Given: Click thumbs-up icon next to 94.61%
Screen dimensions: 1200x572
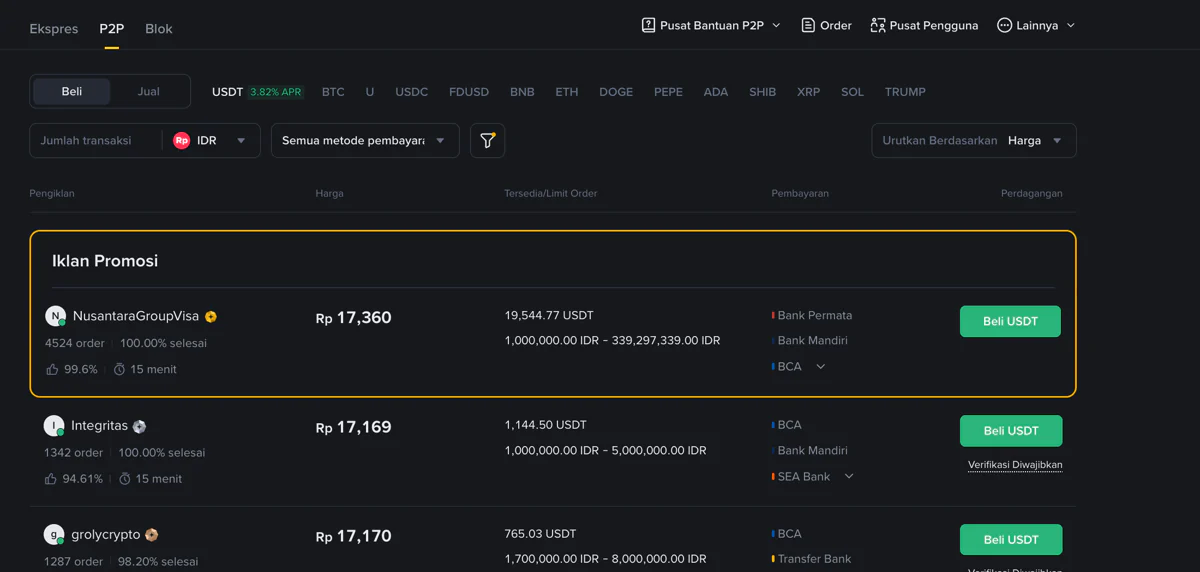Looking at the screenshot, I should coord(51,479).
